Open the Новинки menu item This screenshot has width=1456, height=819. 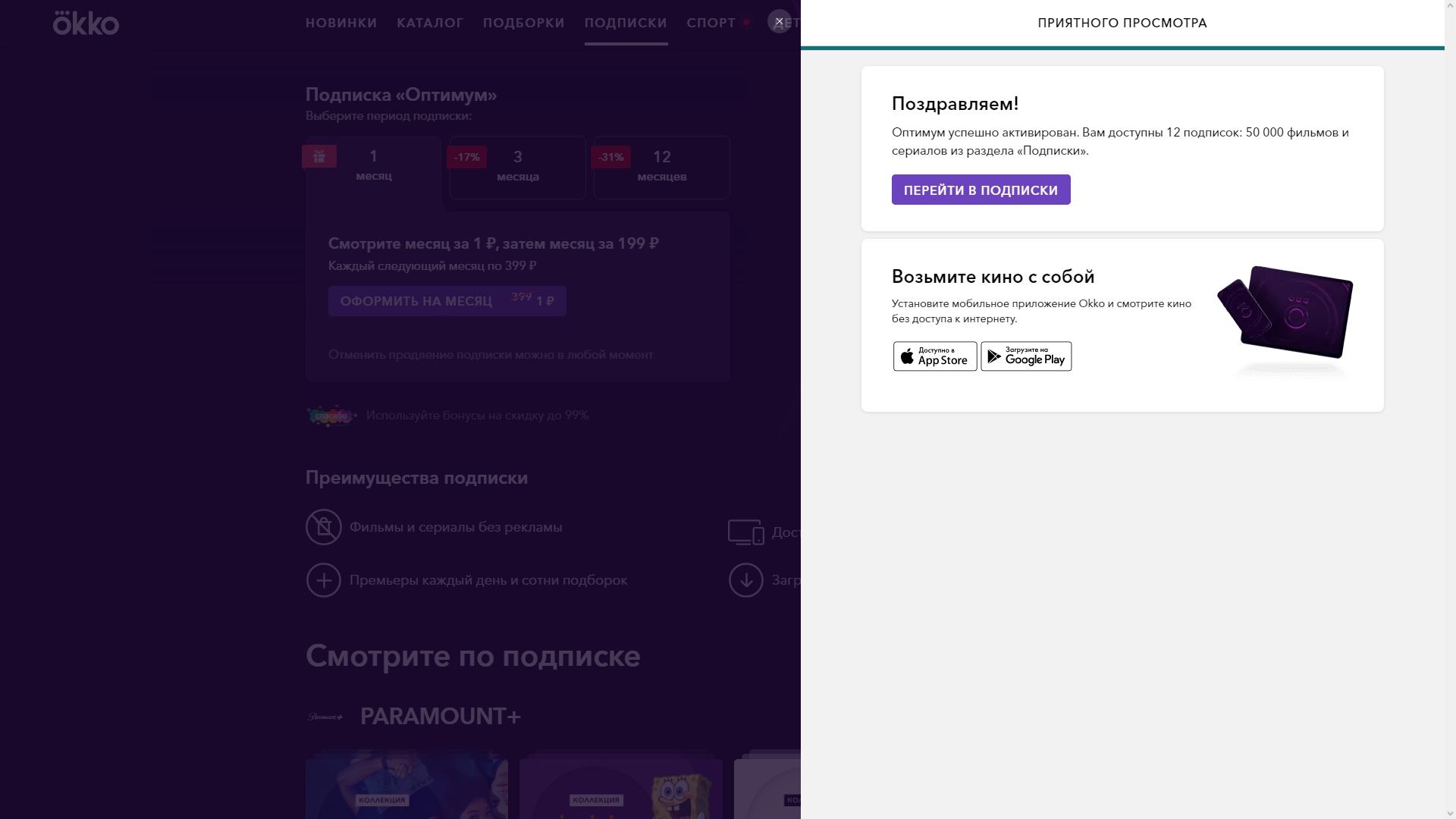coord(341,23)
